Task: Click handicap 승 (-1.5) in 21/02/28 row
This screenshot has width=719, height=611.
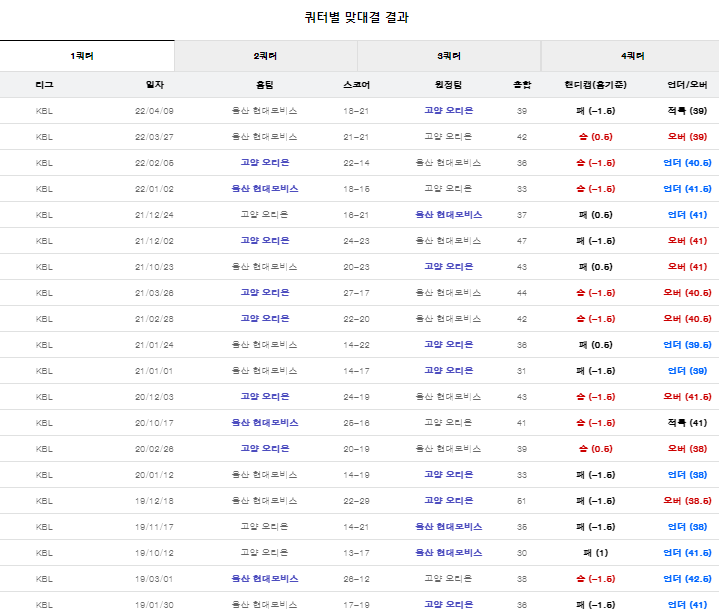Action: [x=595, y=318]
